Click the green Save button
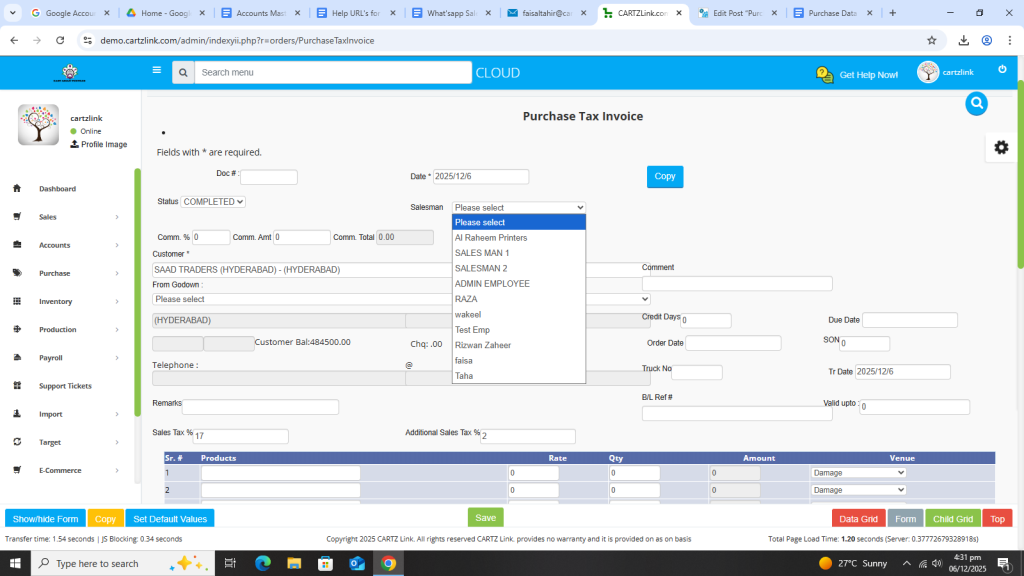The width and height of the screenshot is (1024, 576). 485,518
